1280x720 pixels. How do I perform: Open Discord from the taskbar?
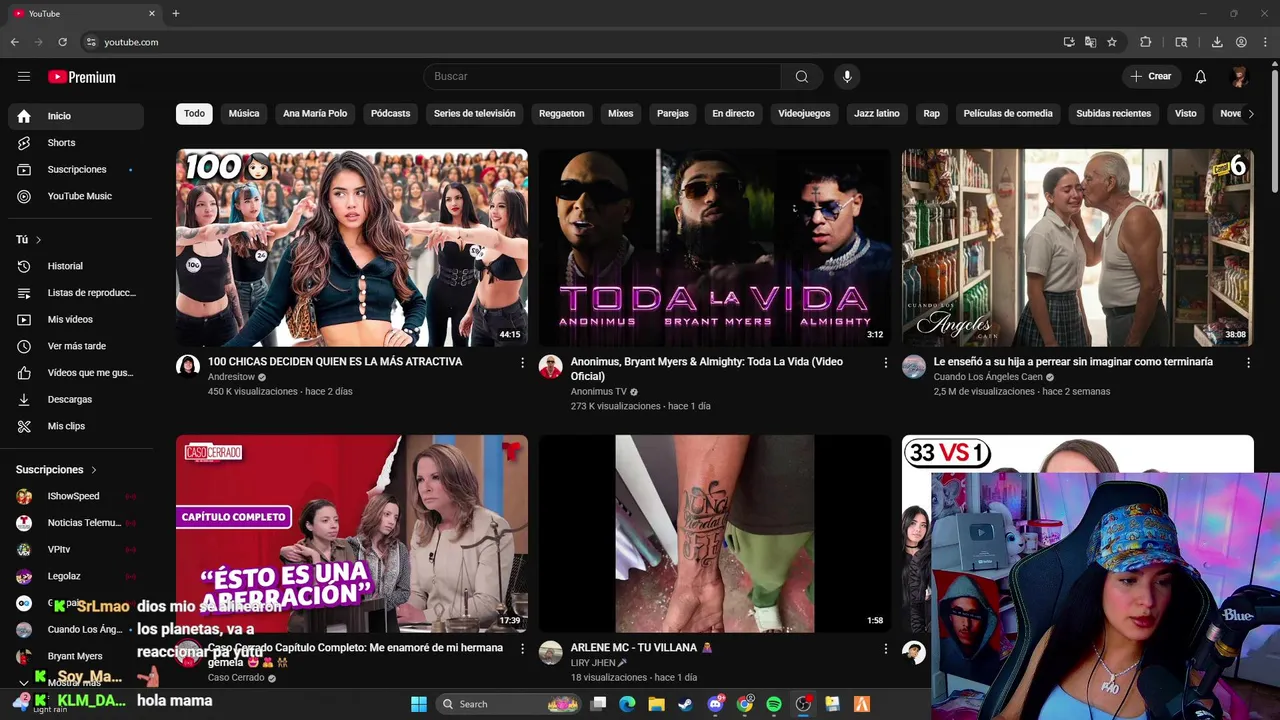pos(715,704)
